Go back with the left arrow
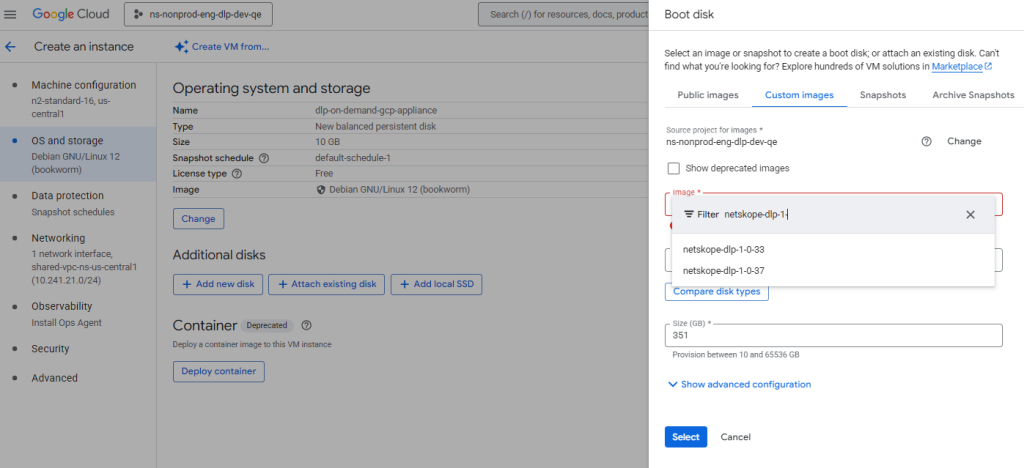Viewport: 1024px width, 468px height. 10,47
